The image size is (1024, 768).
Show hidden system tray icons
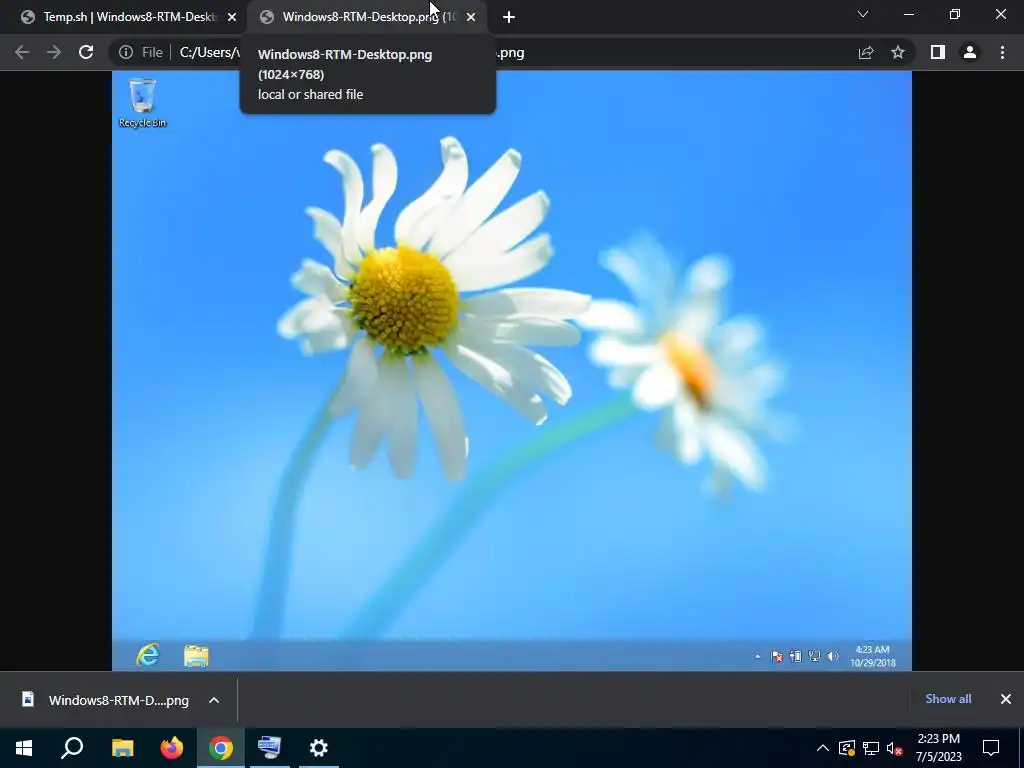click(823, 748)
